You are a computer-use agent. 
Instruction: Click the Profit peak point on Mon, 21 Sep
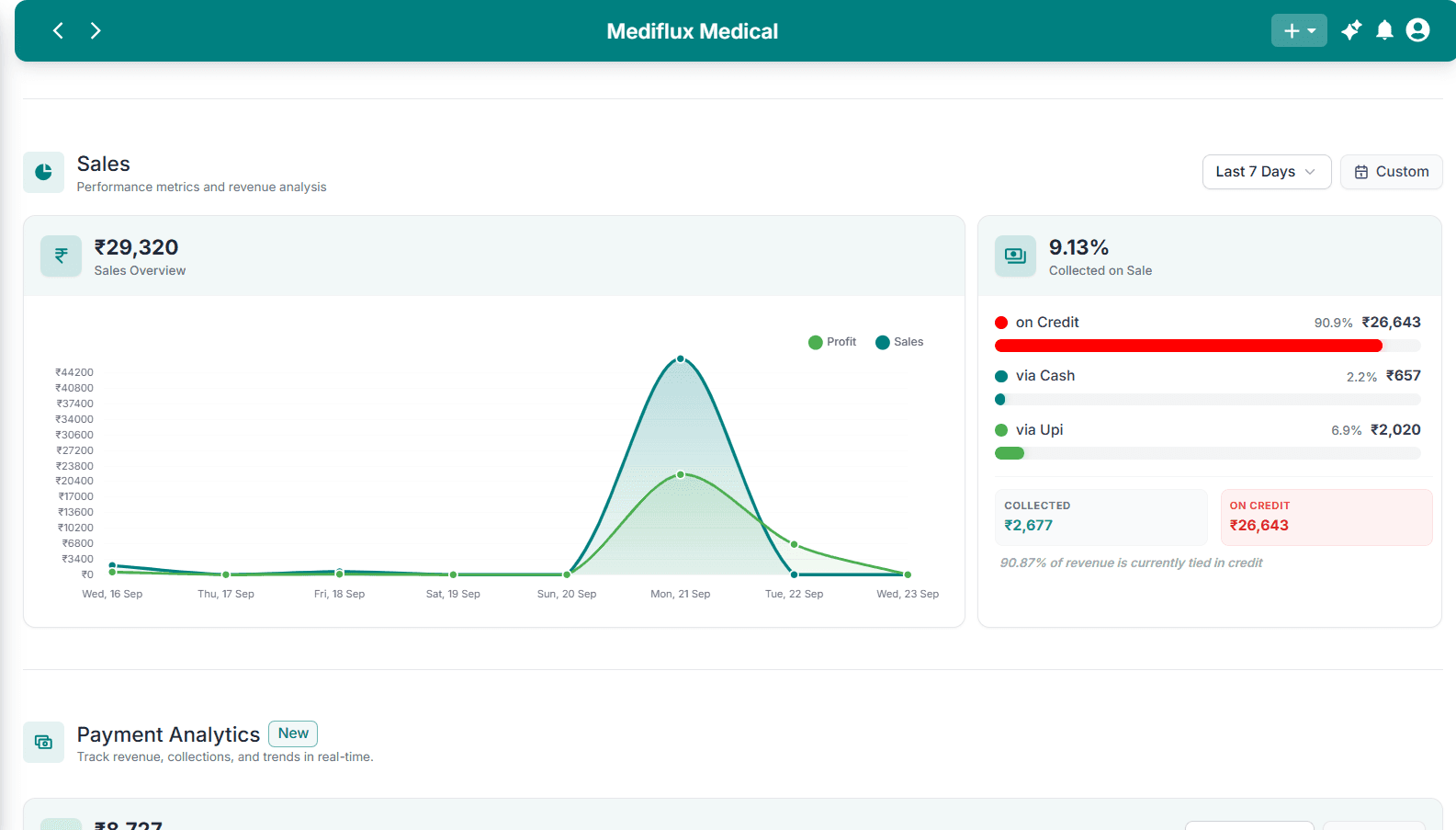681,474
